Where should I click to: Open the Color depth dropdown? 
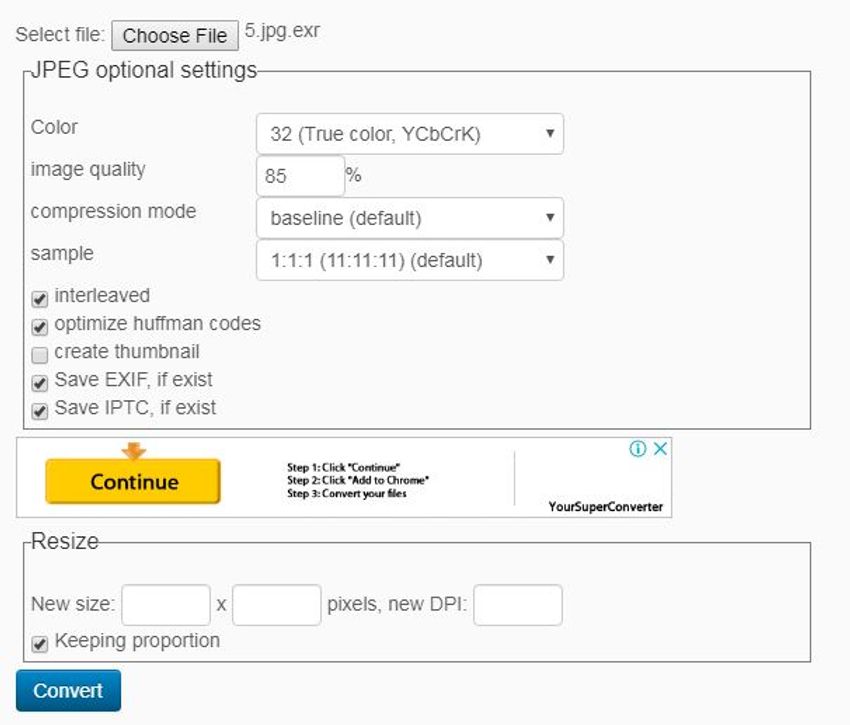(x=409, y=134)
